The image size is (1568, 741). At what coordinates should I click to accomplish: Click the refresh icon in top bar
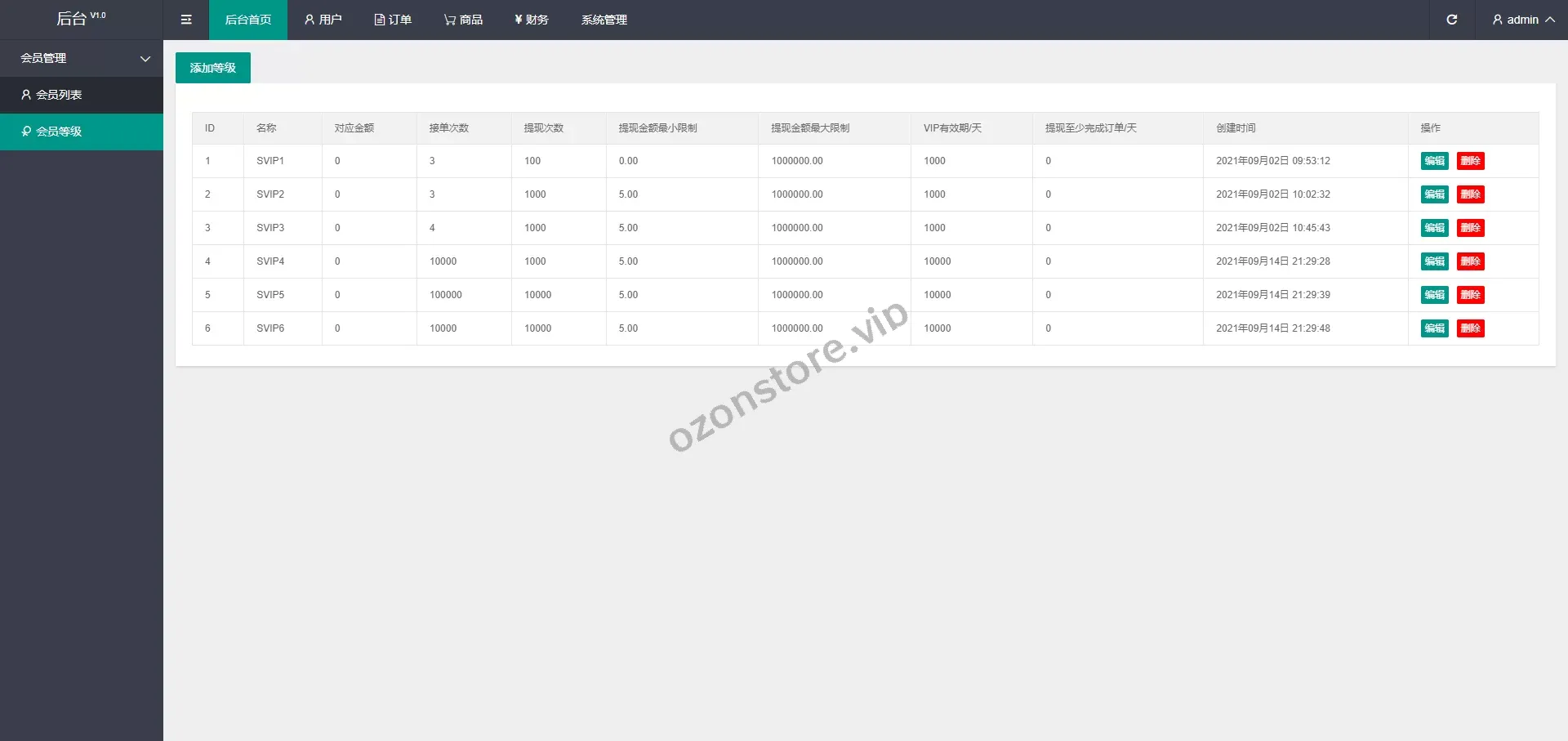[x=1451, y=20]
